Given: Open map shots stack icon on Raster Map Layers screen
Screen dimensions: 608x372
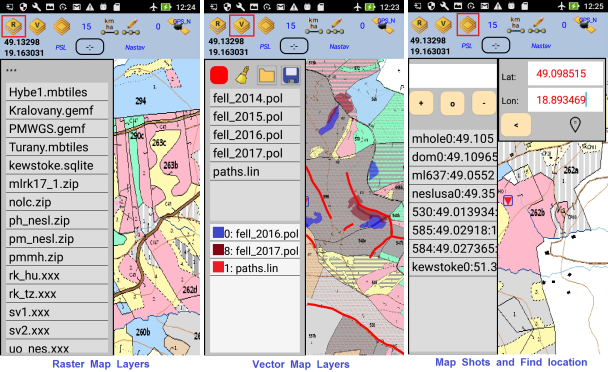Looking at the screenshot, I should (x=62, y=26).
